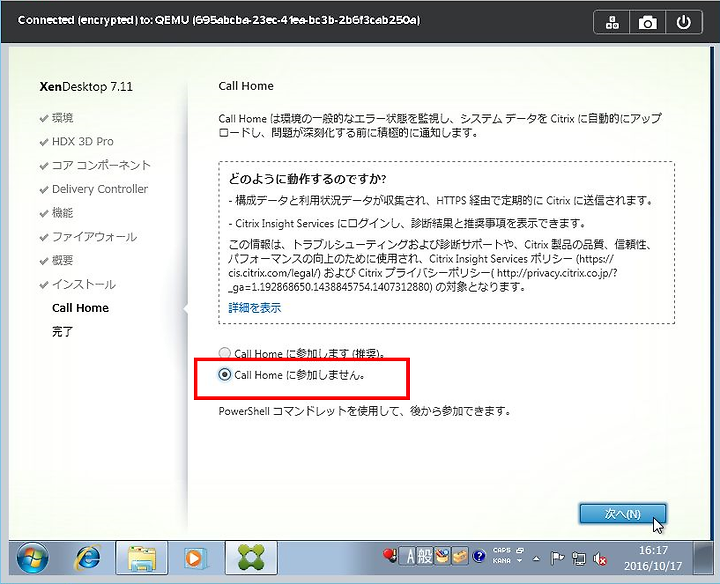Viewport: 720px width, 584px height.
Task: Click the '次へ(N)' button
Action: (x=622, y=514)
